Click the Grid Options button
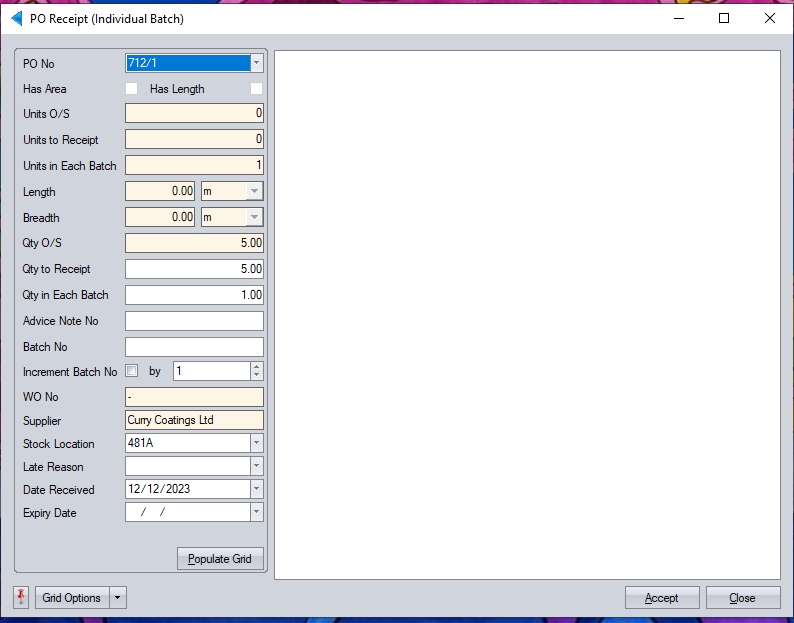This screenshot has width=794, height=623. tap(71, 598)
